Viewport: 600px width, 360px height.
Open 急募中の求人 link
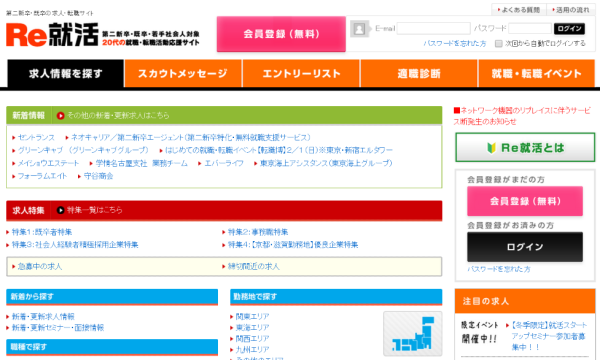[40, 267]
